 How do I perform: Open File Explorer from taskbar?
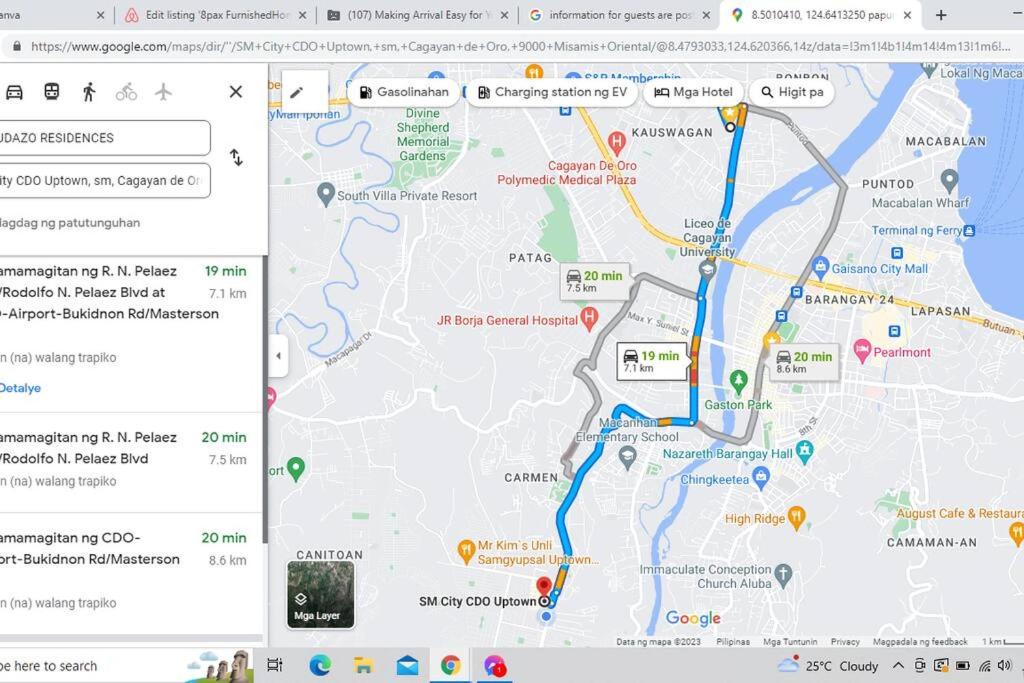[363, 665]
